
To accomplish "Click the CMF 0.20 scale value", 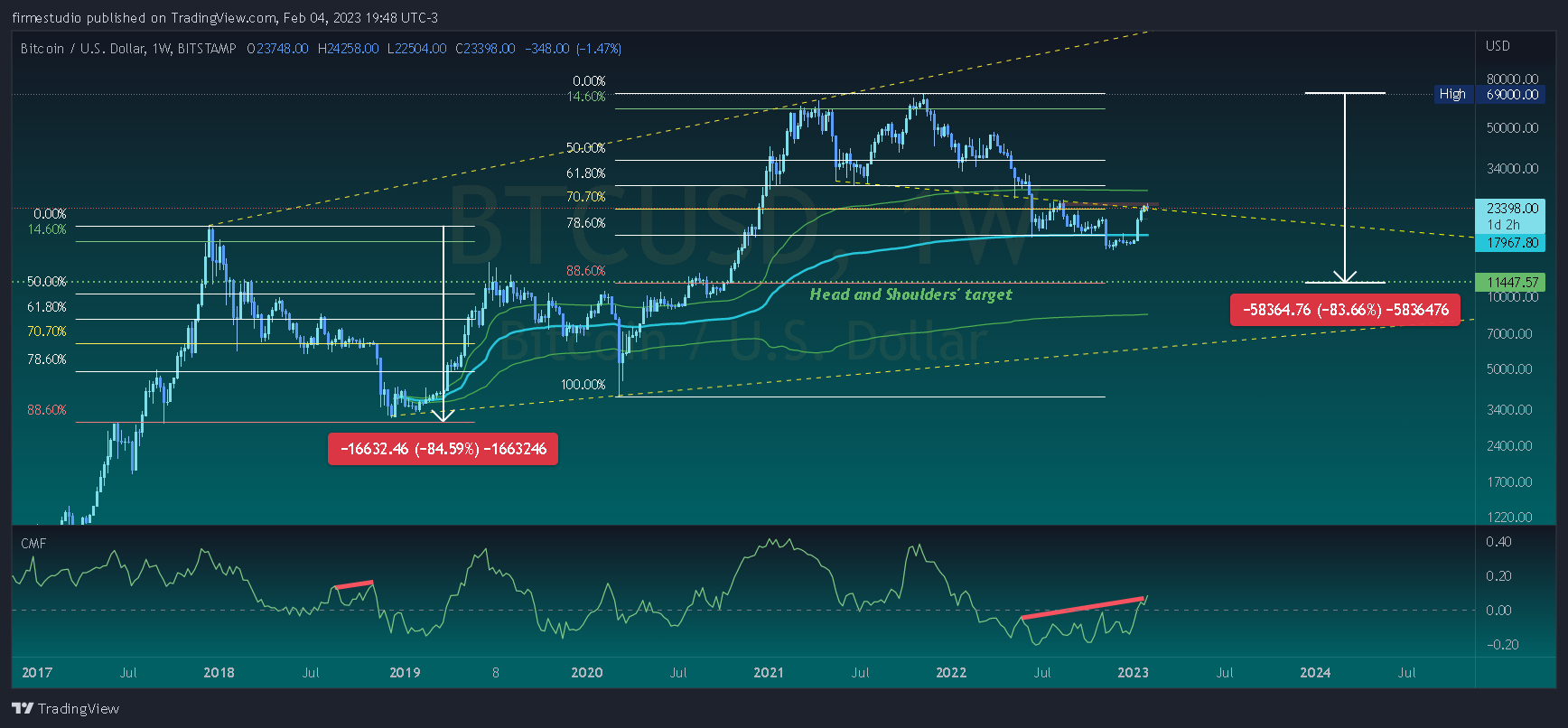I will [1498, 576].
